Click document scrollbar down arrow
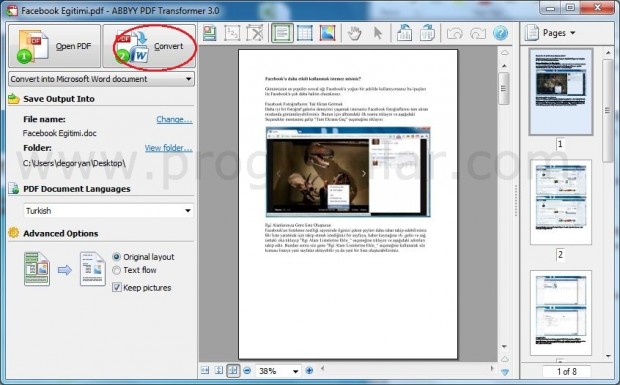 504,347
